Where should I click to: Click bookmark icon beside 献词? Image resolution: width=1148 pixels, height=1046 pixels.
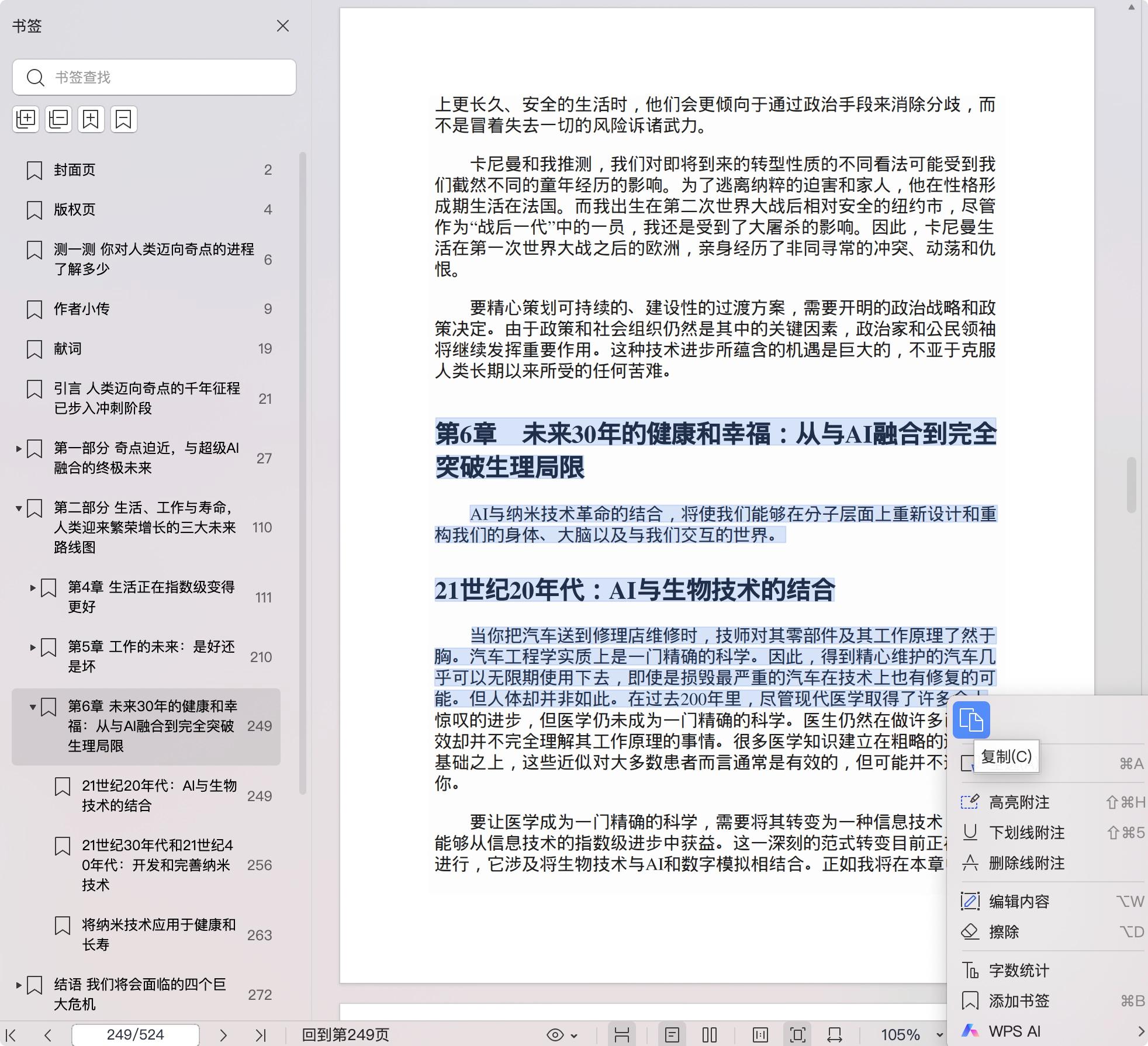pyautogui.click(x=34, y=349)
